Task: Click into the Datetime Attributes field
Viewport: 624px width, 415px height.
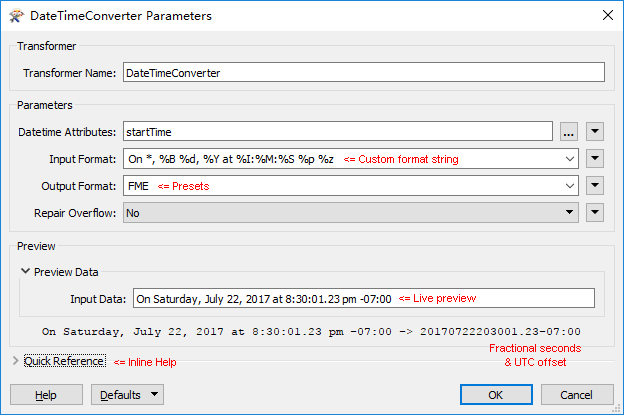Action: 337,131
